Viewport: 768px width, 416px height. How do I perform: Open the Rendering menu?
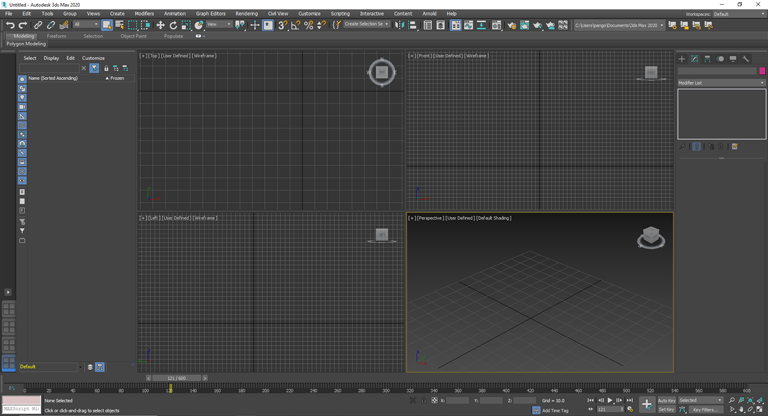coord(246,14)
